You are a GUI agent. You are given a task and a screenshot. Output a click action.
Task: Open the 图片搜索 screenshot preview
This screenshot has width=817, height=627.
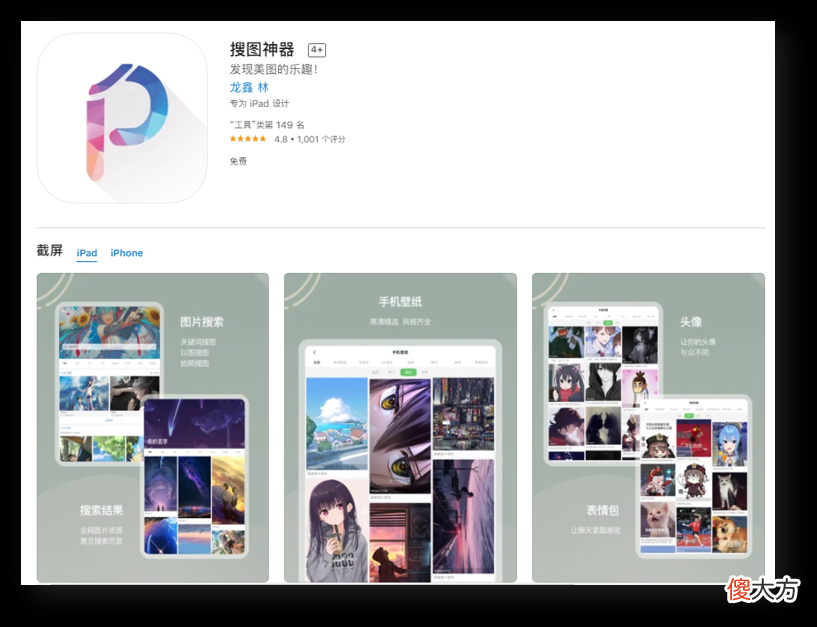[153, 427]
